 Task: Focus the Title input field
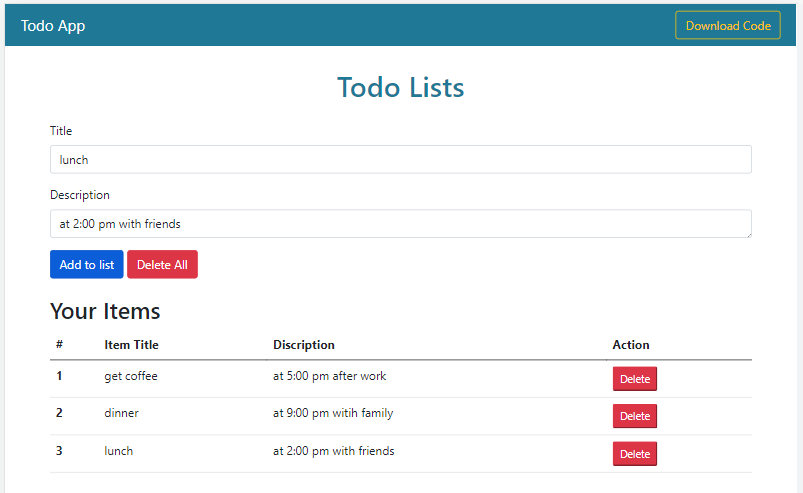(x=400, y=160)
